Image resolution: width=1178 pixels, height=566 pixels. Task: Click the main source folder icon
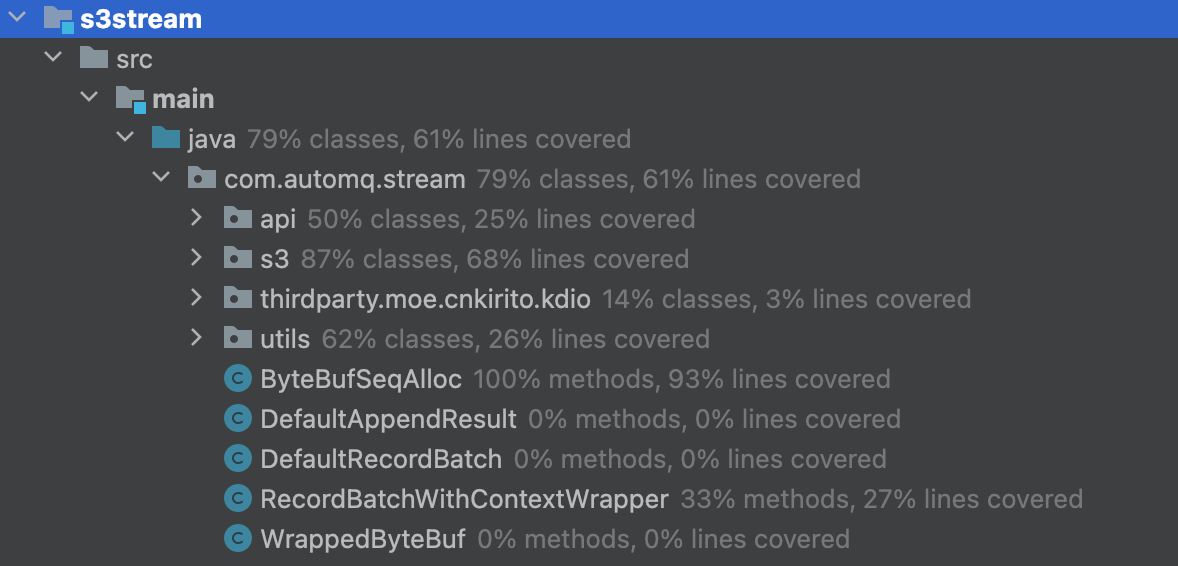130,99
